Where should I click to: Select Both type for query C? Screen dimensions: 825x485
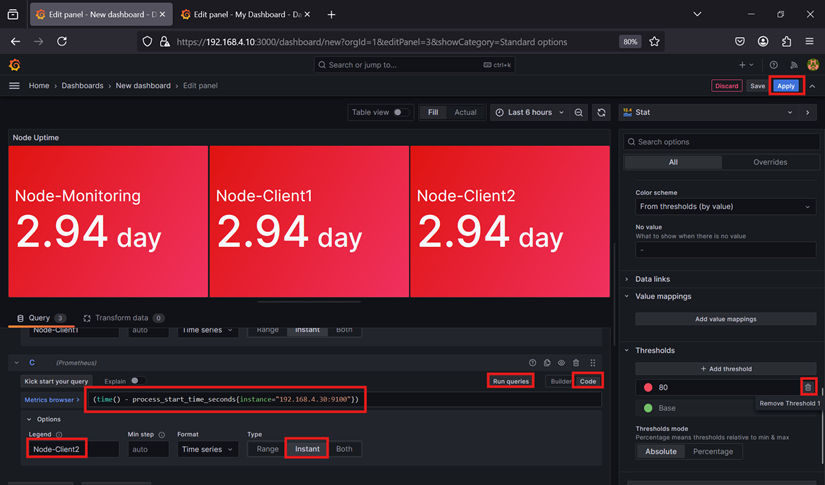(344, 449)
